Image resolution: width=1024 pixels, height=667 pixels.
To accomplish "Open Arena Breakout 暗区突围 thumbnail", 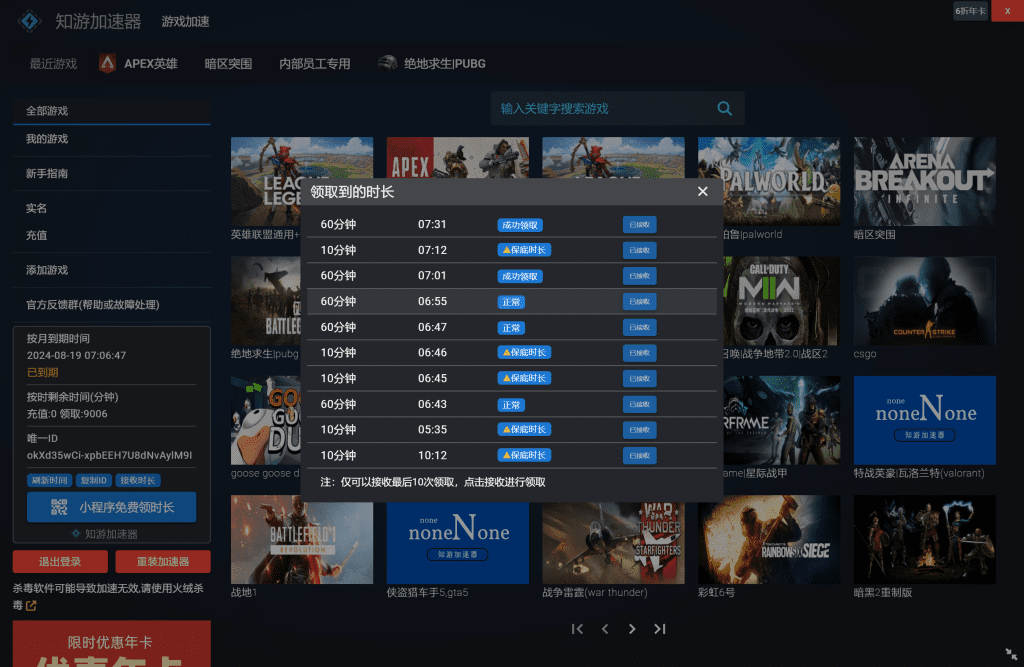I will 925,181.
